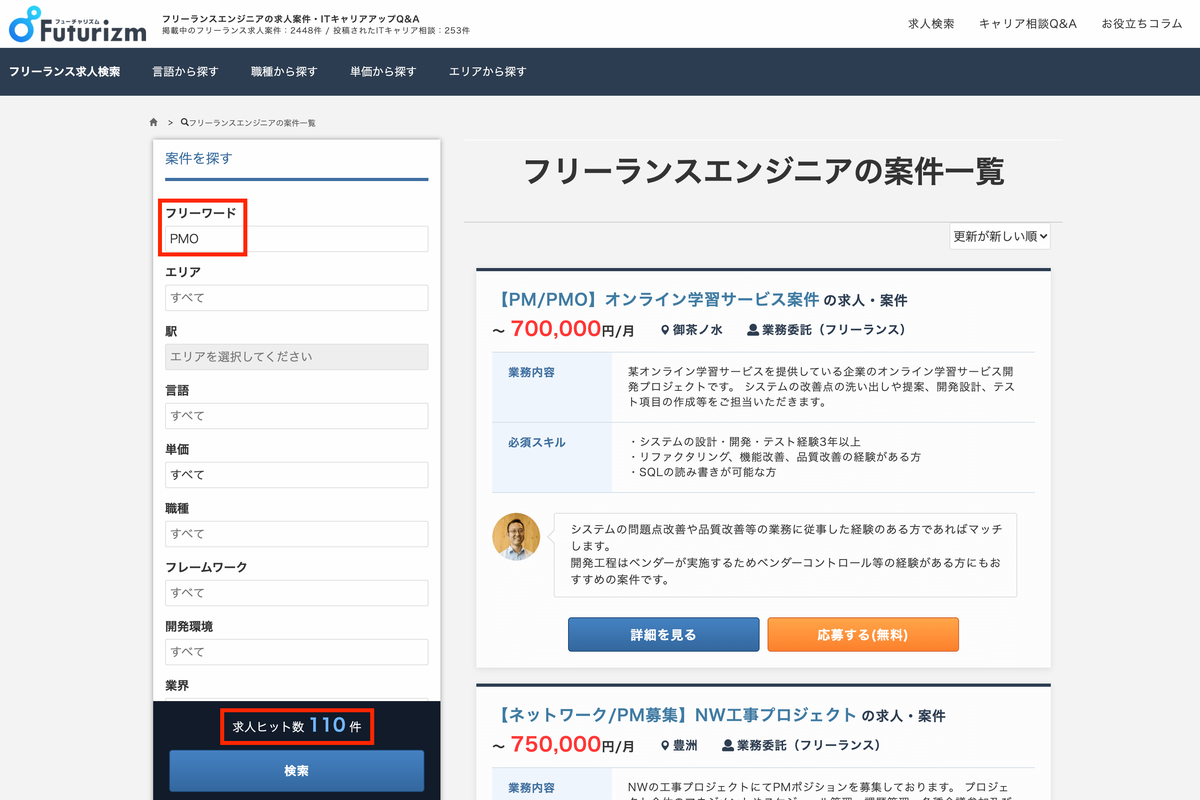Open キャリア相談Q&A in top navigation
This screenshot has width=1200, height=800.
coord(1028,24)
